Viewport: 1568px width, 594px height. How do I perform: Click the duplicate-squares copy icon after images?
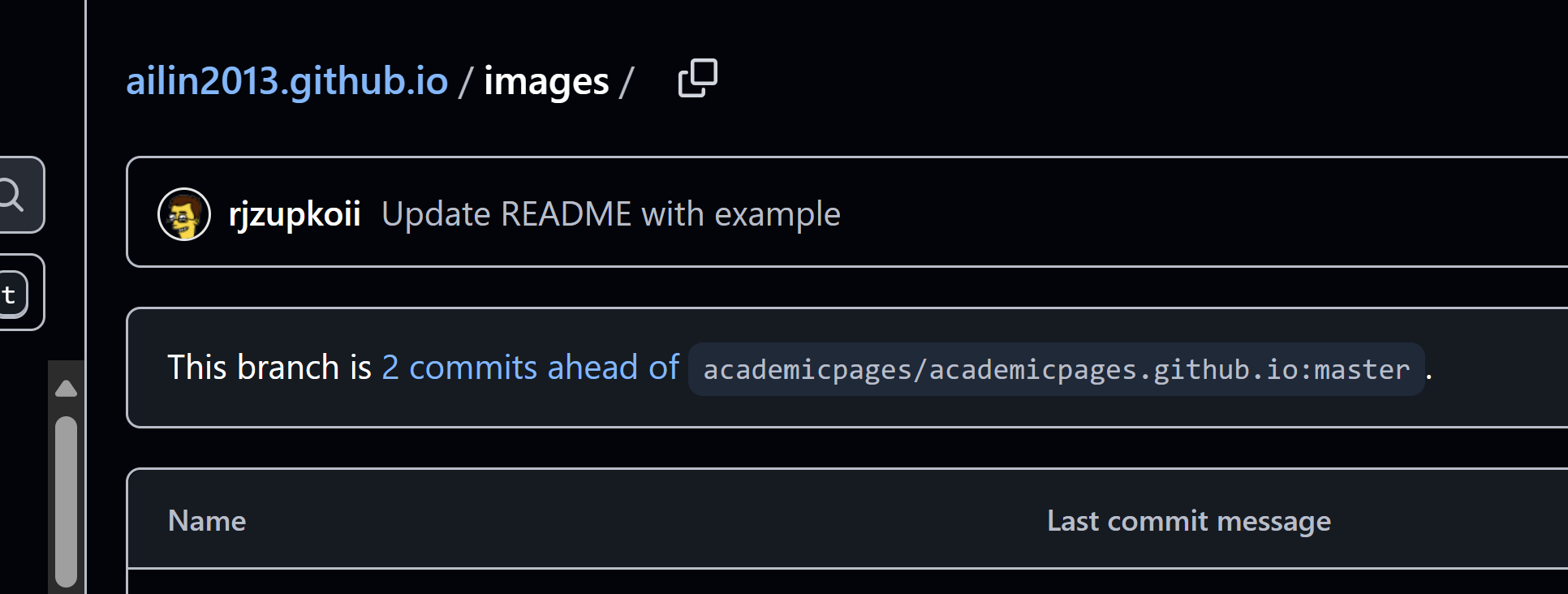[x=696, y=77]
